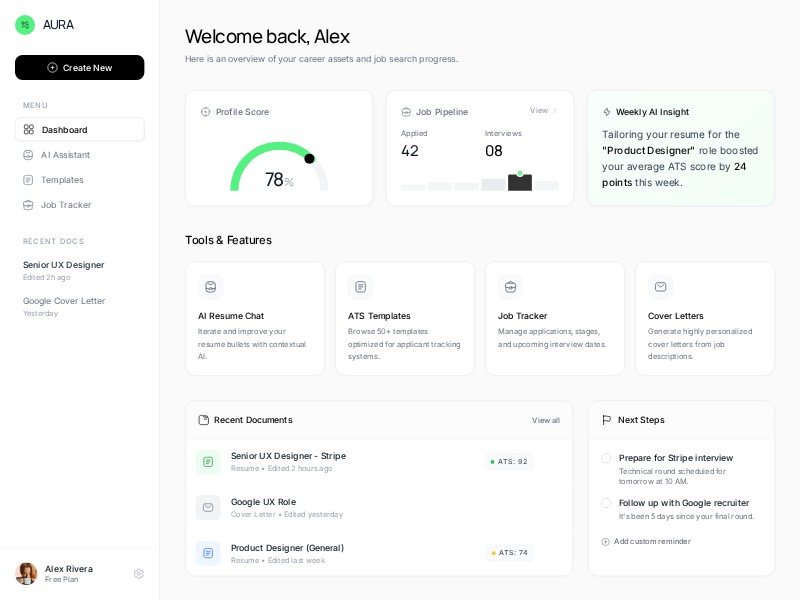
Task: Mark Follow up with Google recruiter done
Action: pos(606,503)
